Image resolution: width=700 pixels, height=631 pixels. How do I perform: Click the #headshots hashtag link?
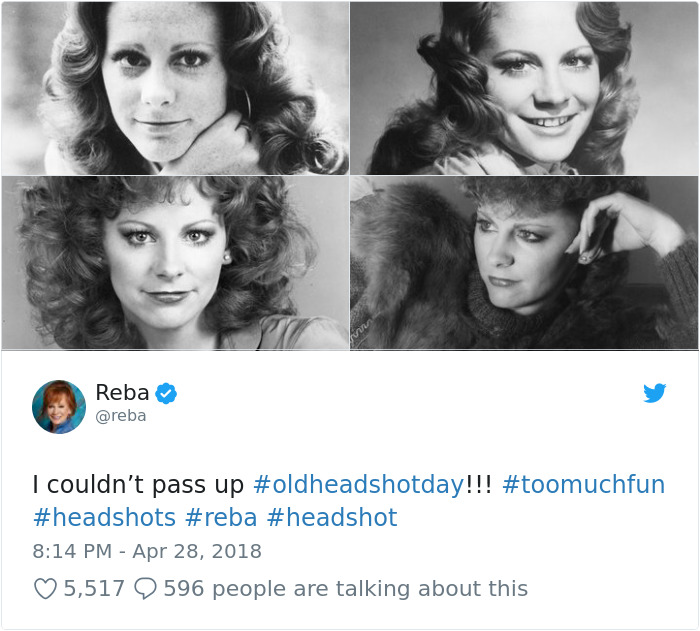[x=104, y=518]
